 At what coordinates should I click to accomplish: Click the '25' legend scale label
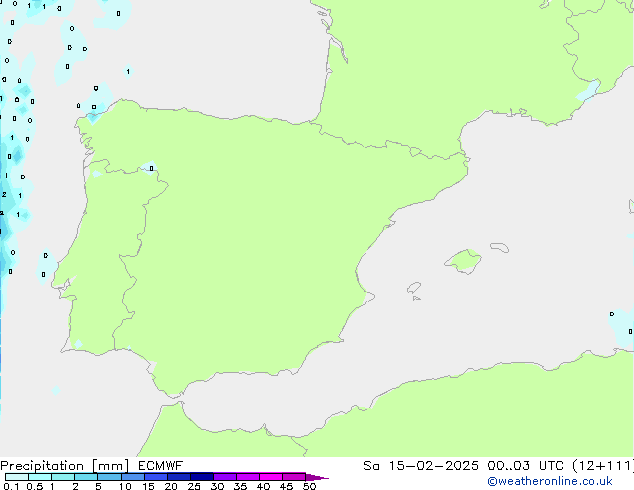tap(194, 486)
